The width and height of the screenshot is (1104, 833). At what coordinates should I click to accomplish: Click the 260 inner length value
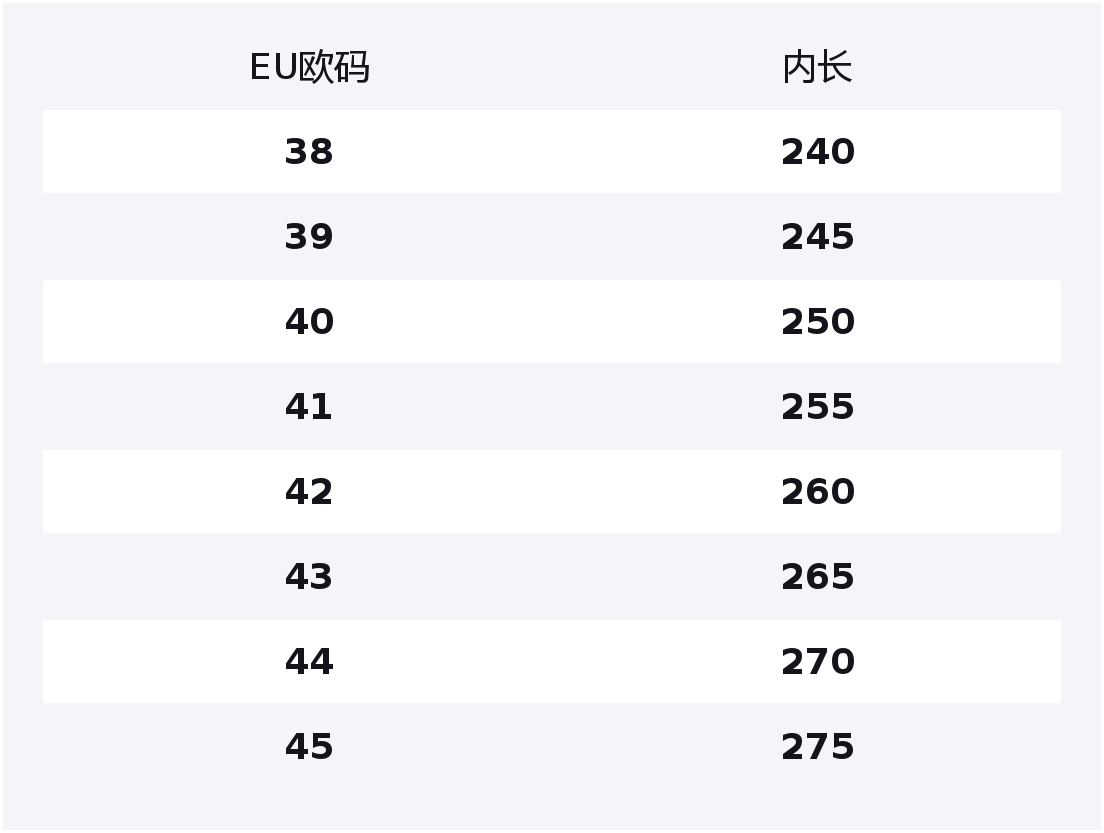[817, 492]
